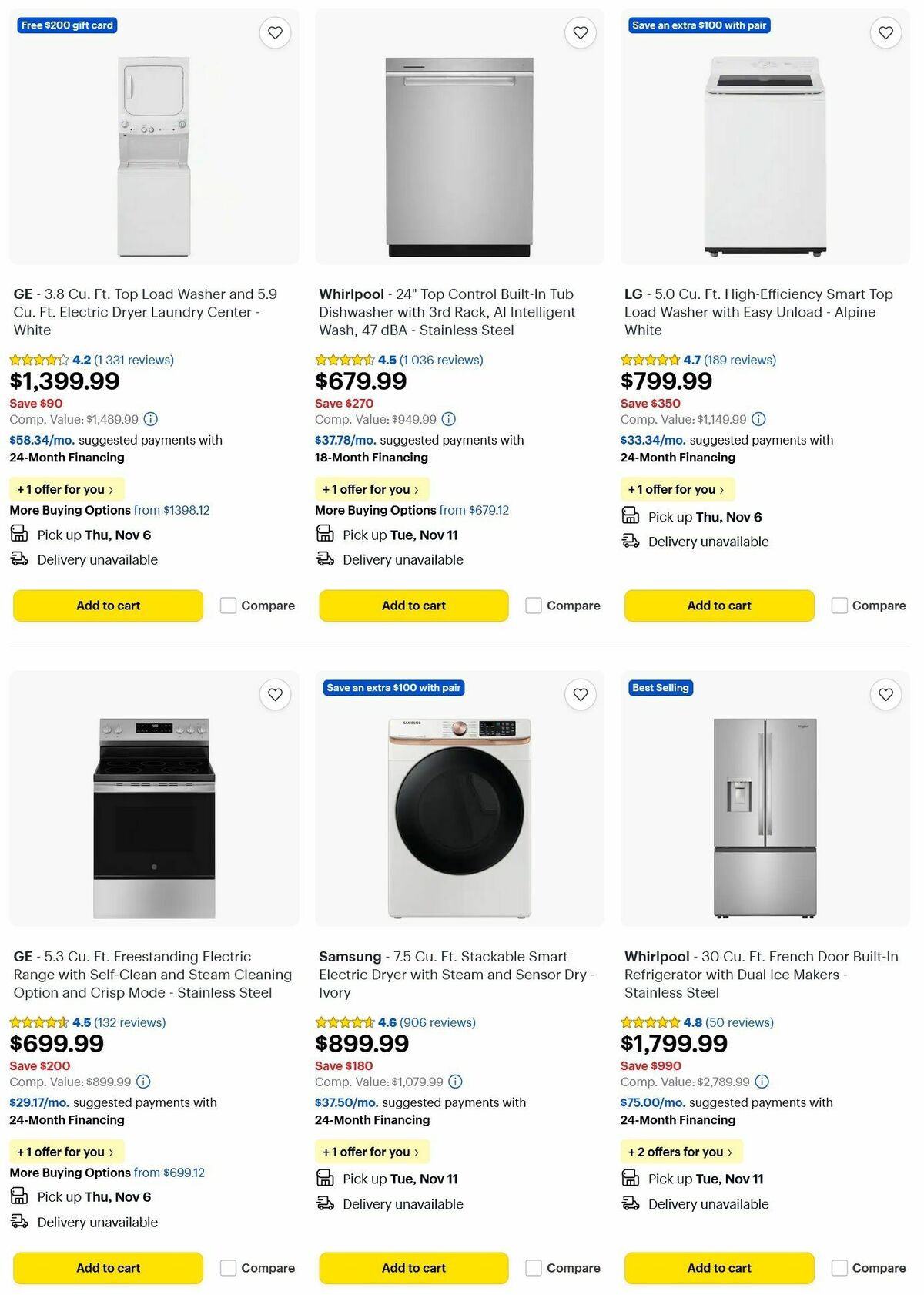The width and height of the screenshot is (924, 1295).
Task: Expand the '+1 offer for you' for the GE laundry center
Action: pos(65,489)
